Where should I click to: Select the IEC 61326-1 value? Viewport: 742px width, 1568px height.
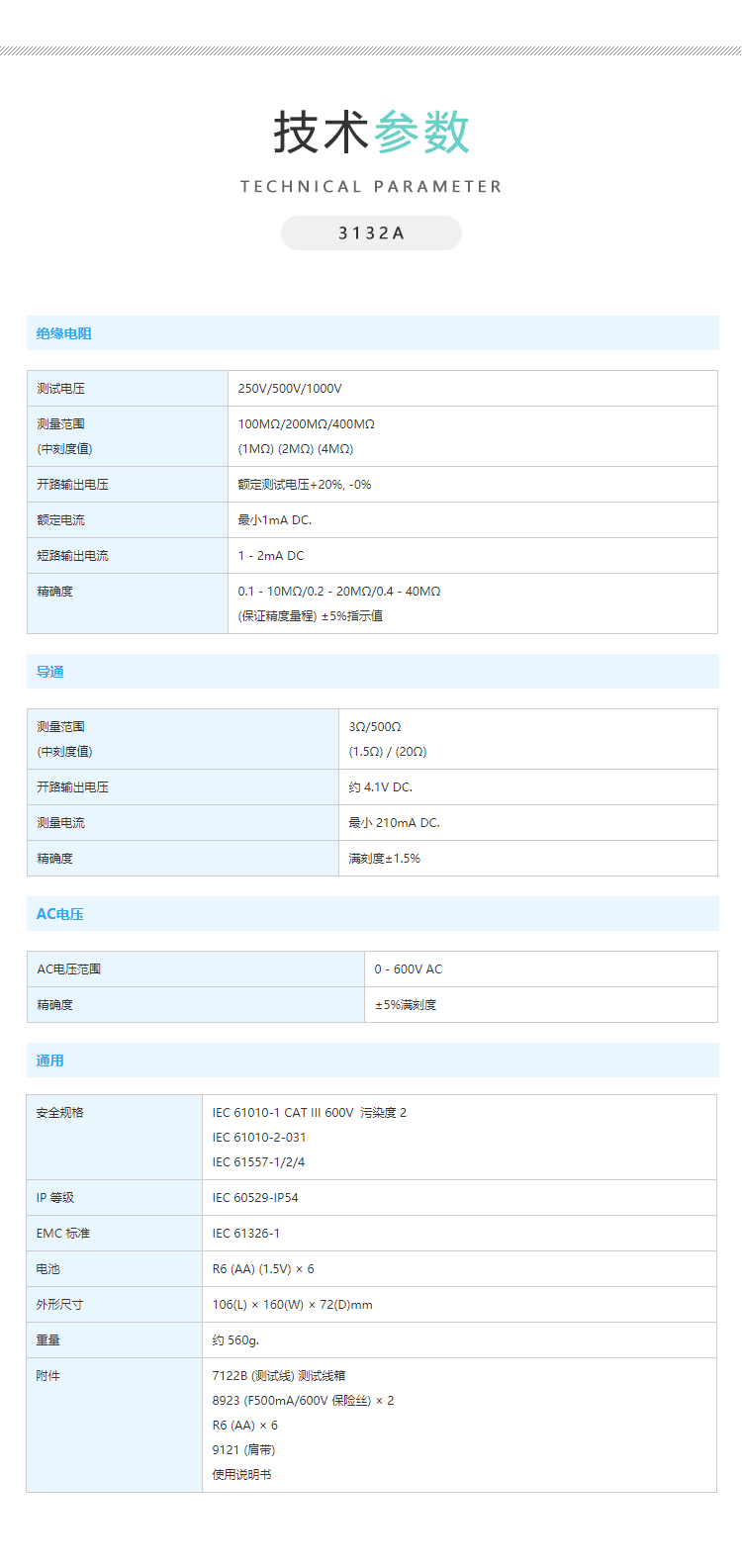[x=246, y=1234]
